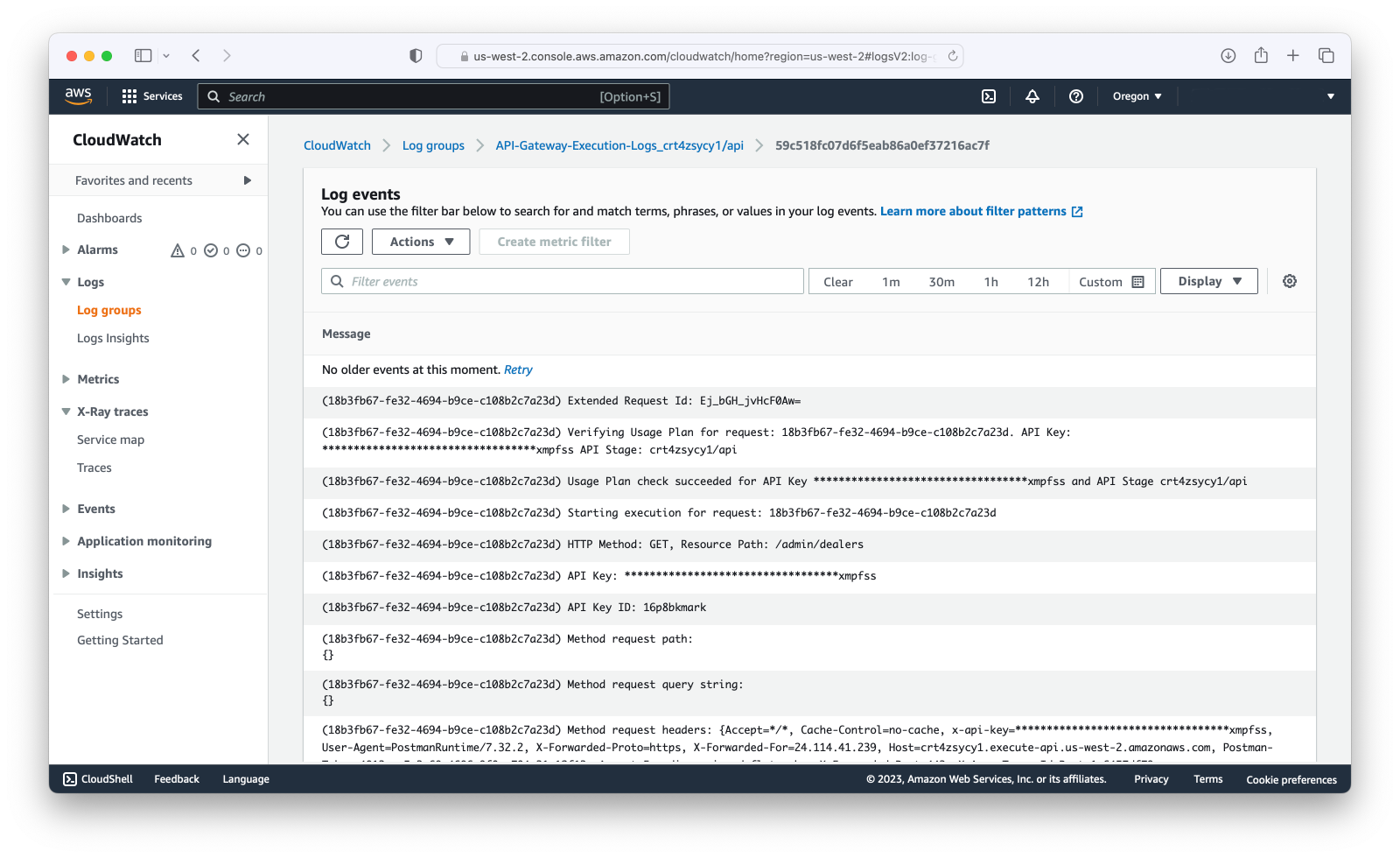Click the Filter events search field
This screenshot has height=858, width=1400.
coord(563,281)
